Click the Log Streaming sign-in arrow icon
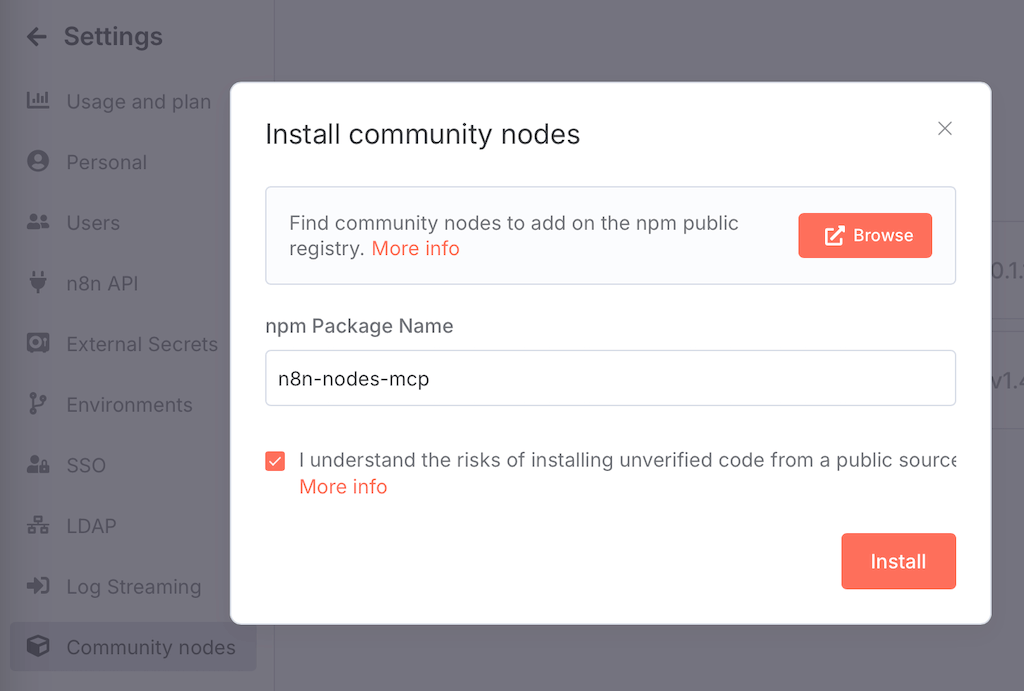The height and width of the screenshot is (691, 1024). [x=38, y=586]
